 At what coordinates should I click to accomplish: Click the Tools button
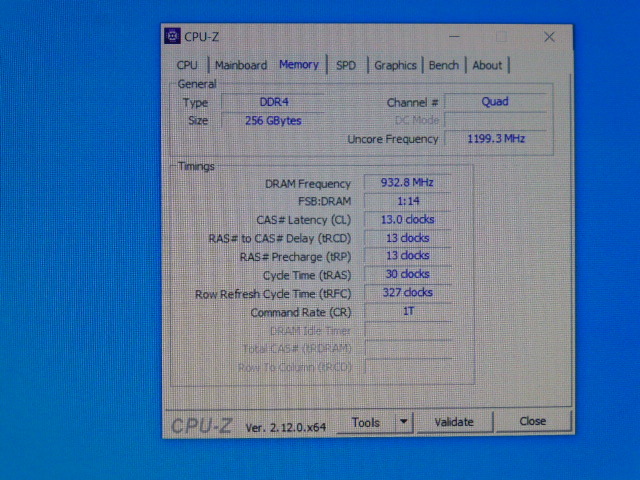point(366,422)
